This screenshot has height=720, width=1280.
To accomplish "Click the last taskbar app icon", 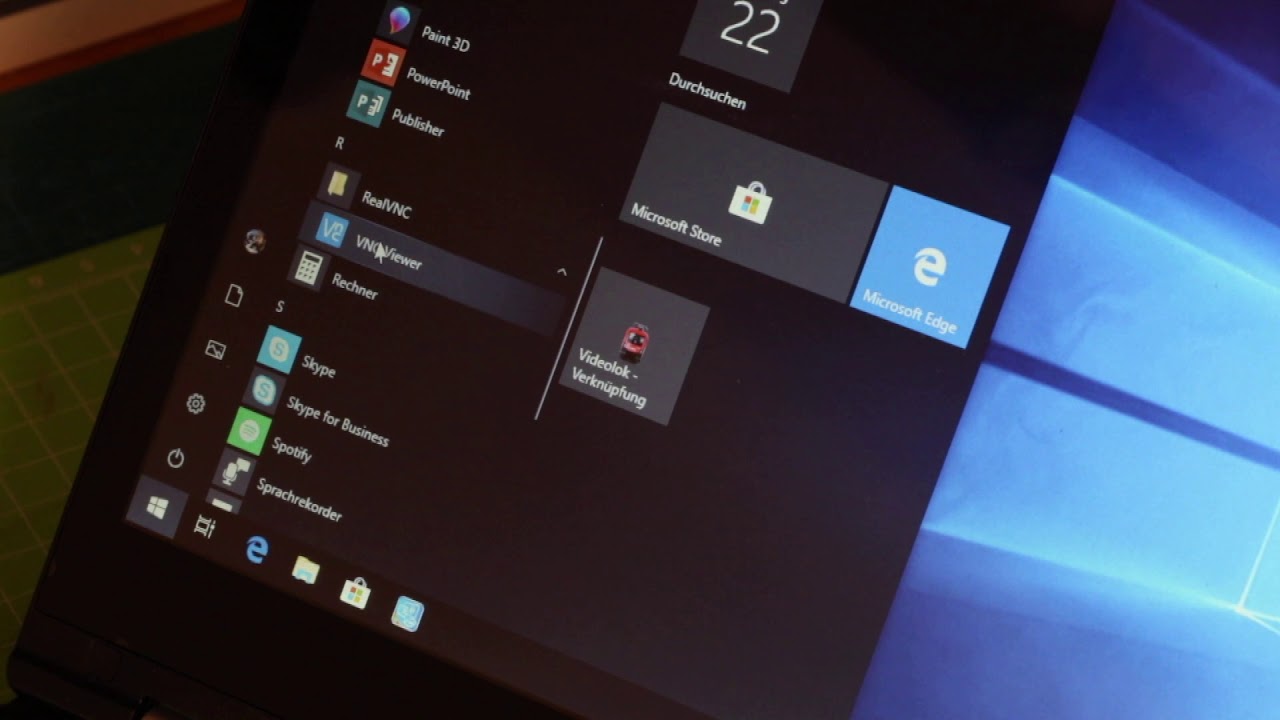I will coord(407,613).
